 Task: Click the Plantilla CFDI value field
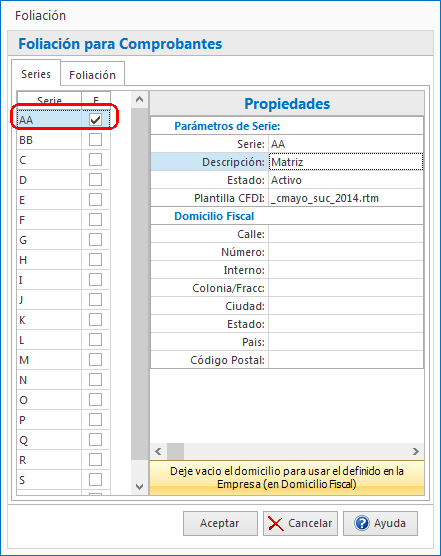pyautogui.click(x=346, y=198)
